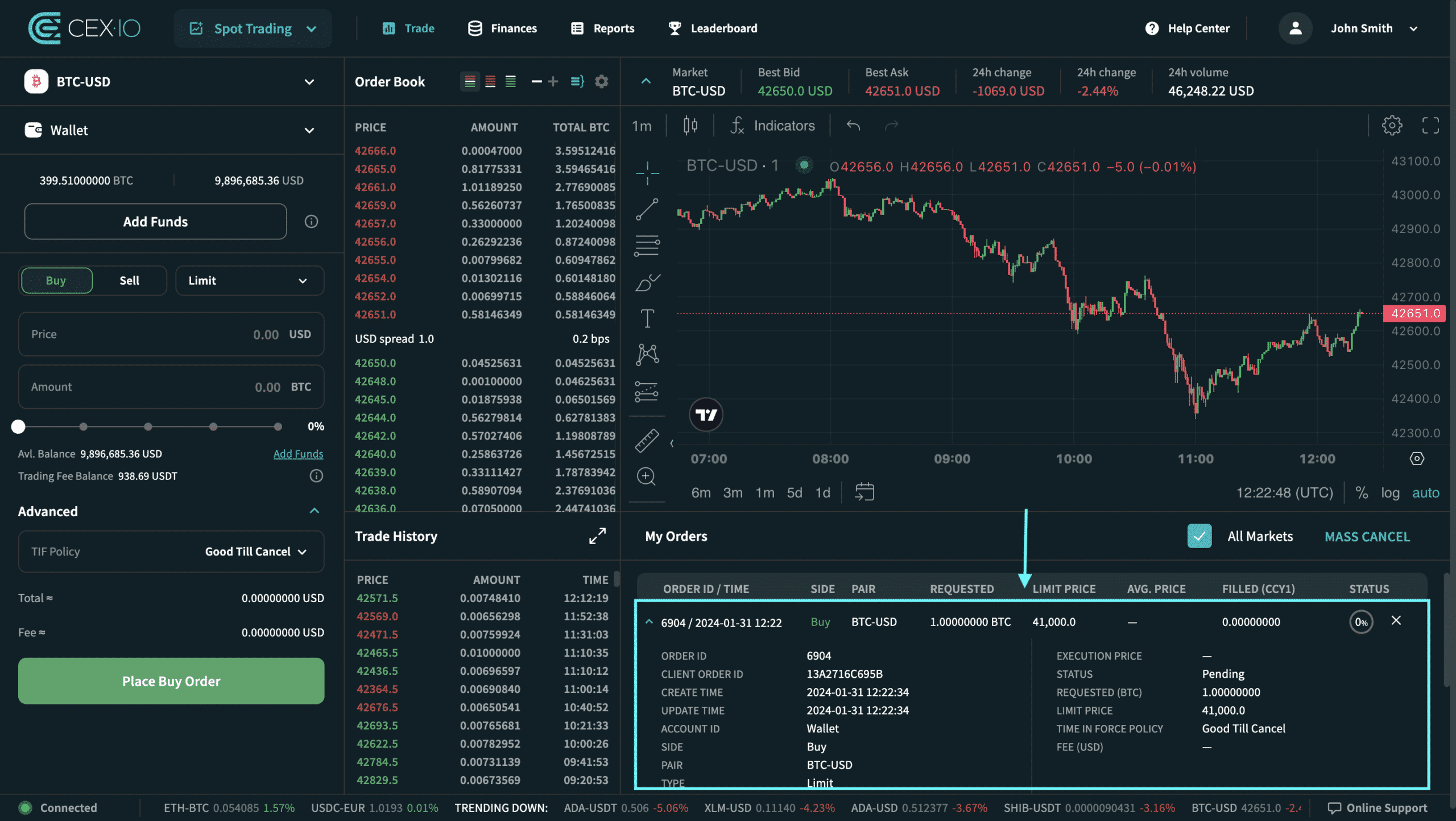This screenshot has width=1456, height=821.
Task: Select 5d chart range
Action: pos(794,492)
